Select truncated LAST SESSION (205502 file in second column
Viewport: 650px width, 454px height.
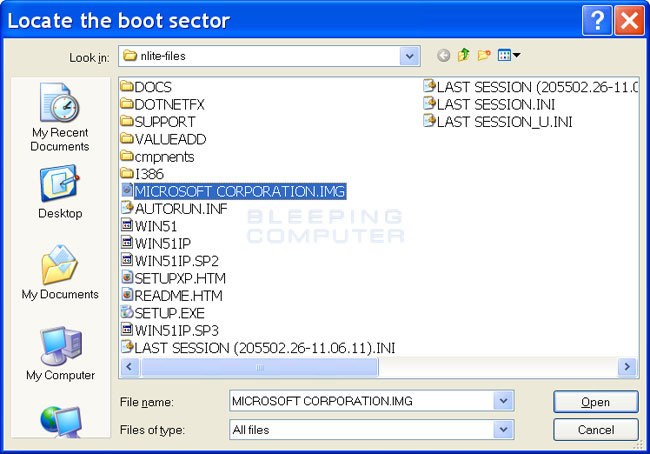[530, 87]
